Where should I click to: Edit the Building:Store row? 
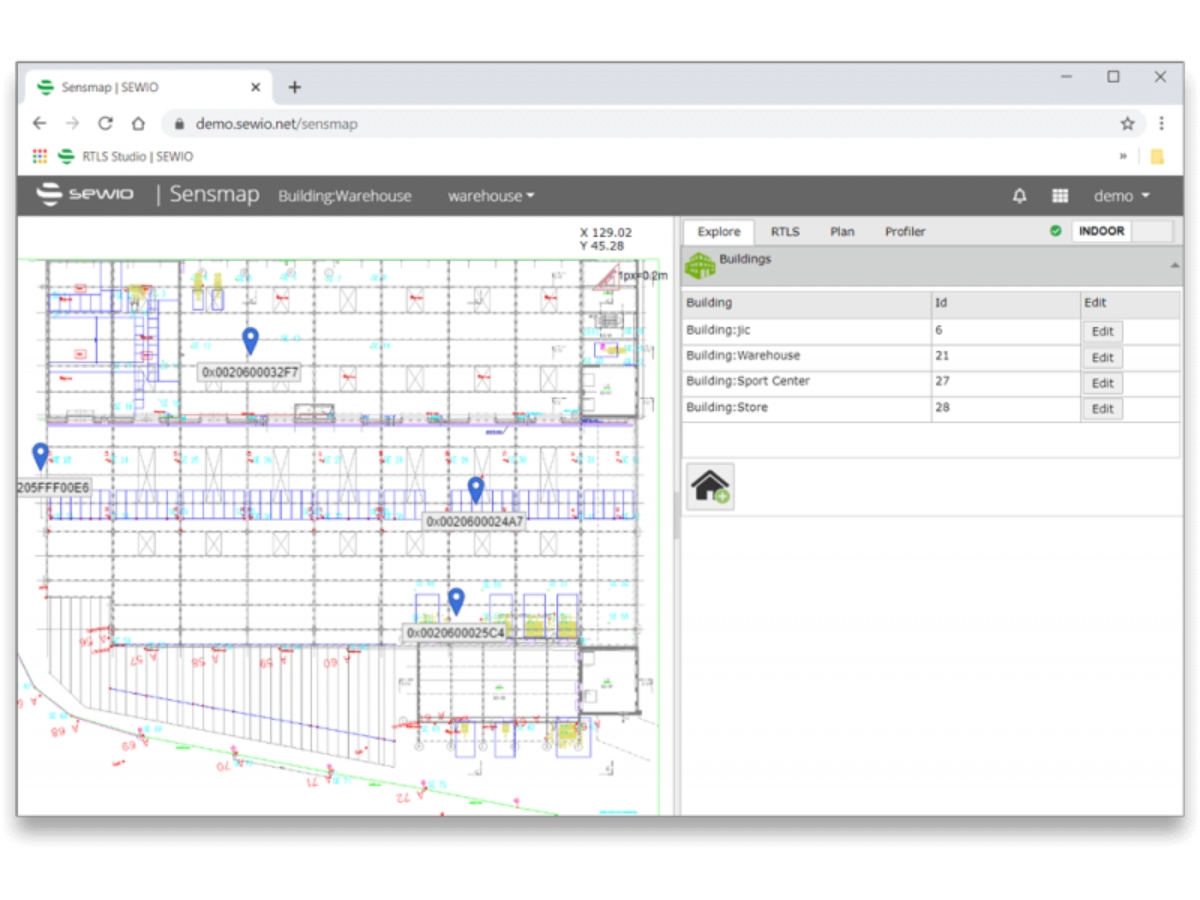point(1102,409)
